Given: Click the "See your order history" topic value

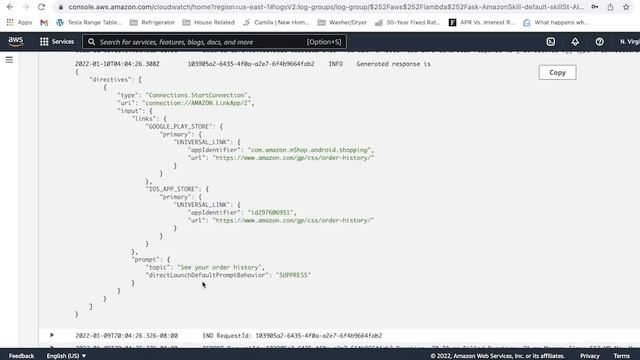Looking at the screenshot, I should click(220, 267).
